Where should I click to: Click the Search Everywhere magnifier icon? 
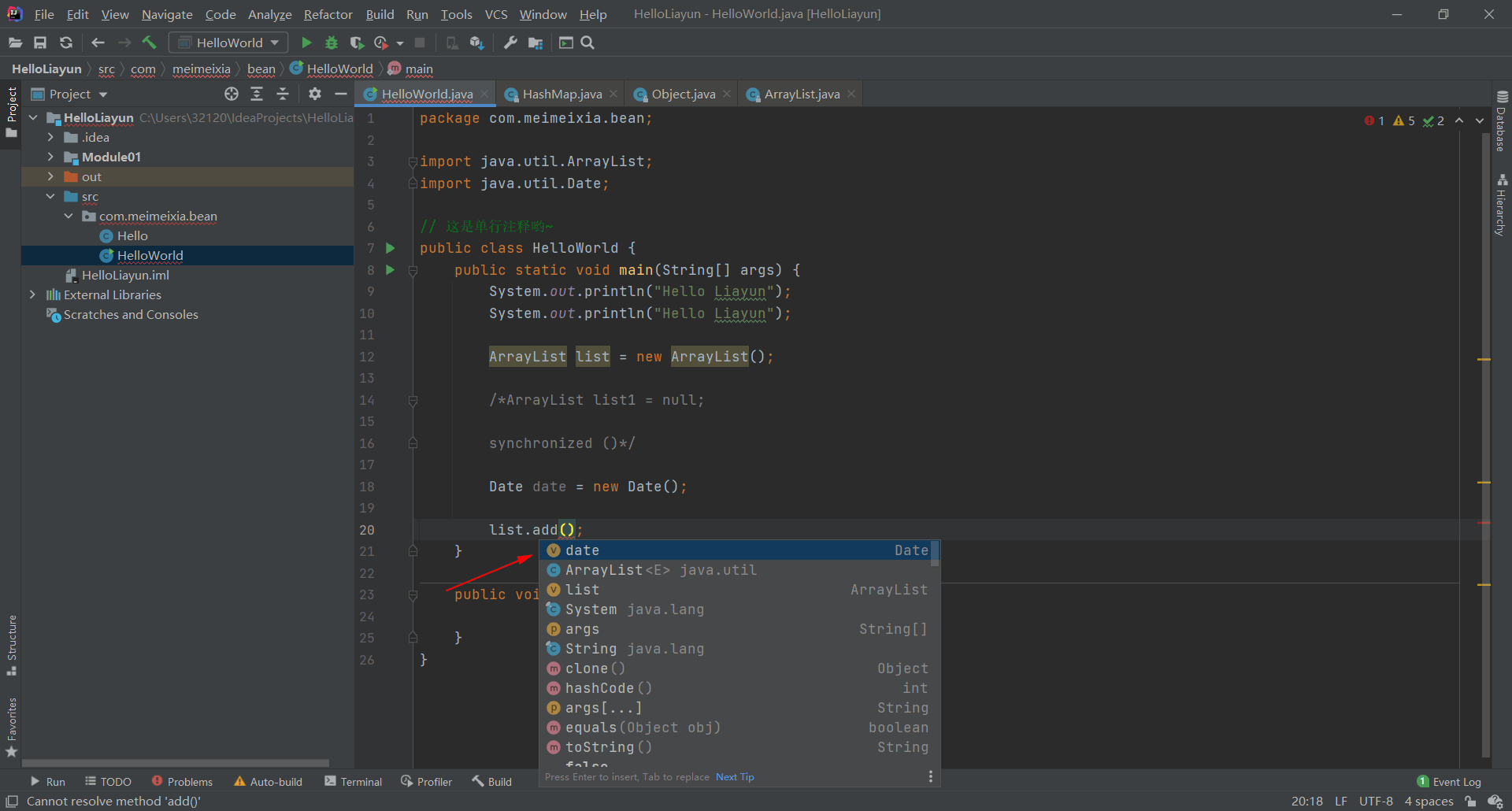pyautogui.click(x=587, y=43)
